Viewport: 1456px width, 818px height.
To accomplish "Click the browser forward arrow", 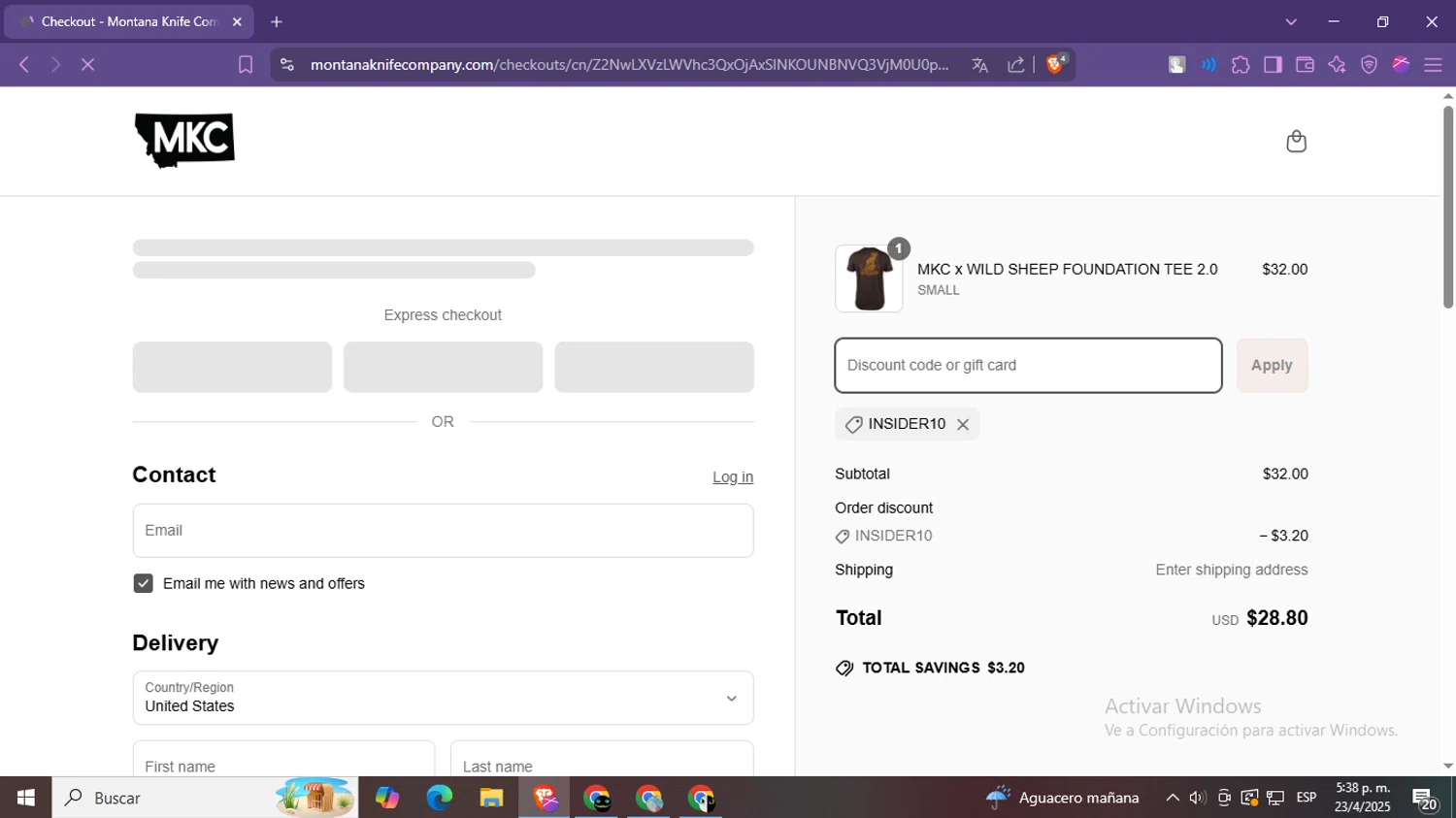I will pyautogui.click(x=55, y=64).
